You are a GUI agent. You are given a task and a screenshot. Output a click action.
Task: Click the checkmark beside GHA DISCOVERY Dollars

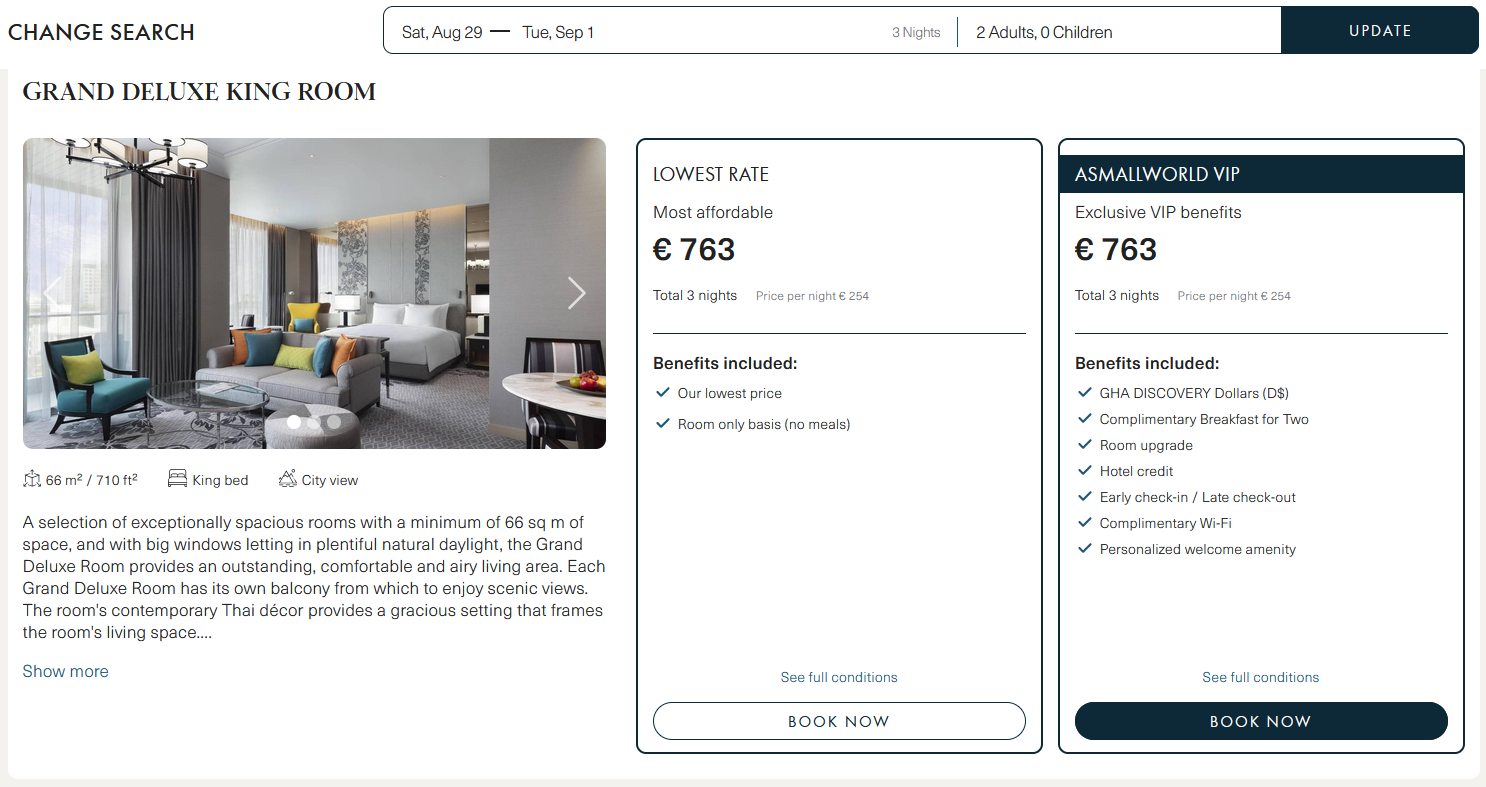coord(1085,392)
